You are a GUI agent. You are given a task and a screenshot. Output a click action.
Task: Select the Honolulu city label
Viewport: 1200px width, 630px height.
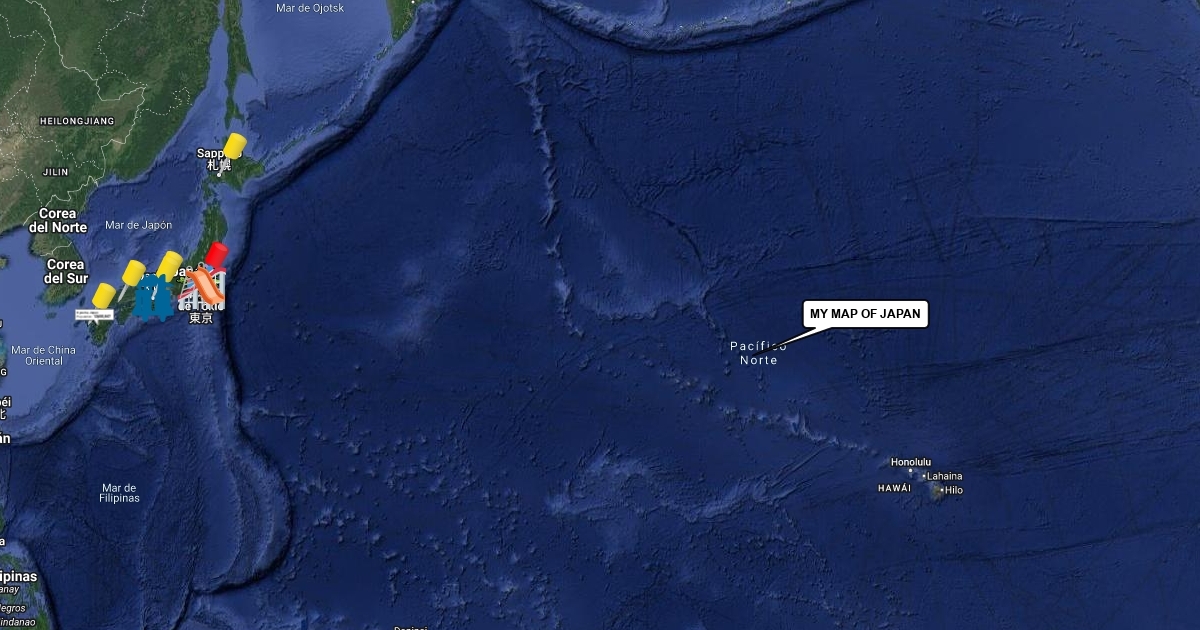911,462
